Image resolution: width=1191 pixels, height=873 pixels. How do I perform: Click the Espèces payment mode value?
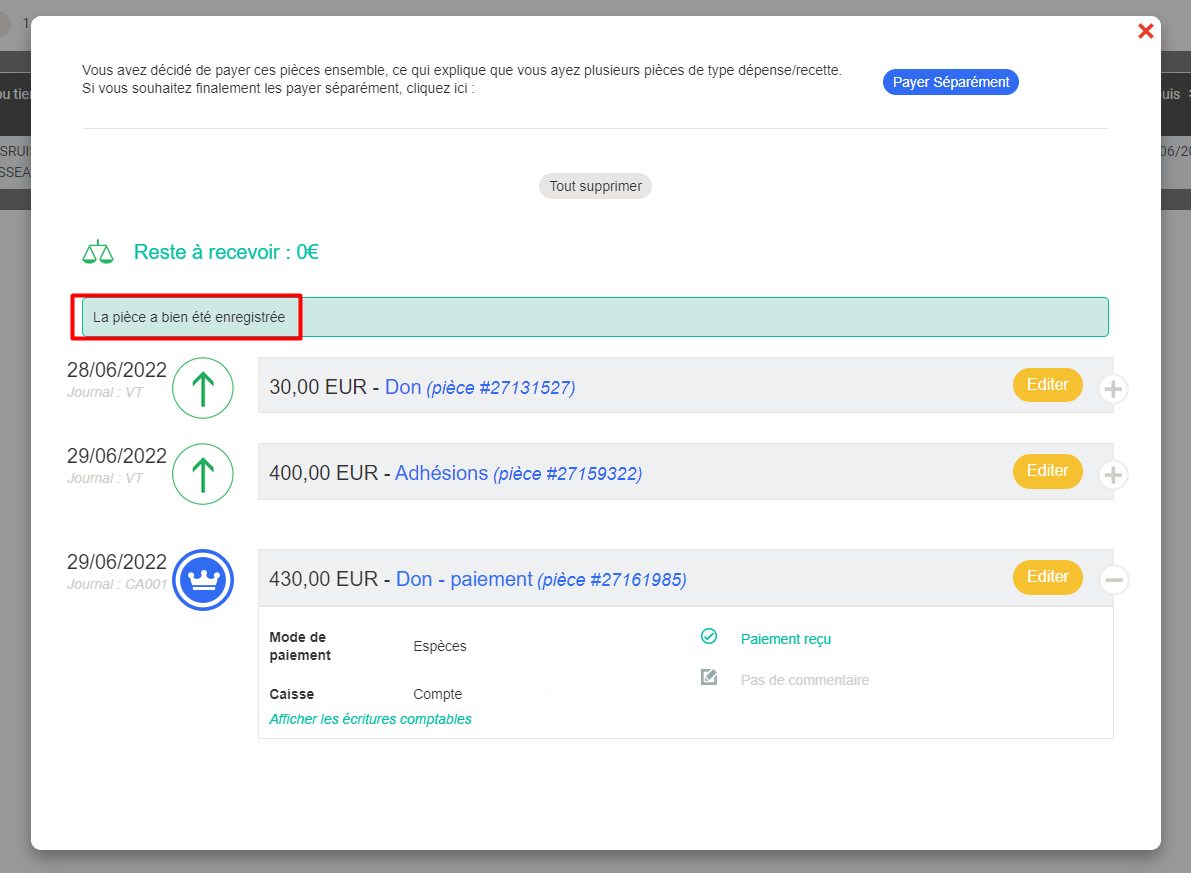pyautogui.click(x=440, y=646)
